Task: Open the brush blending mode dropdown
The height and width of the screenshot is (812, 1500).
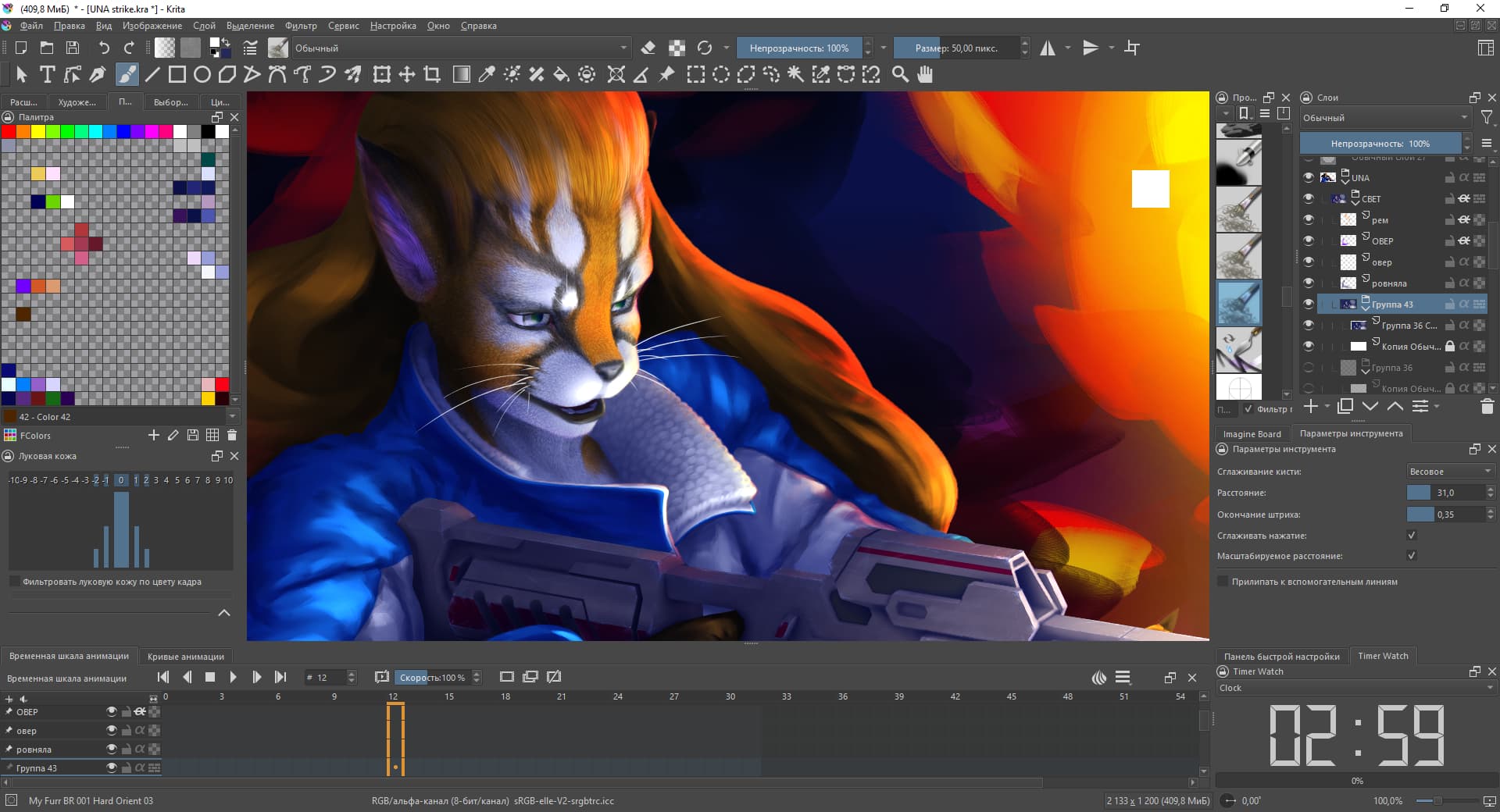Action: [x=460, y=48]
